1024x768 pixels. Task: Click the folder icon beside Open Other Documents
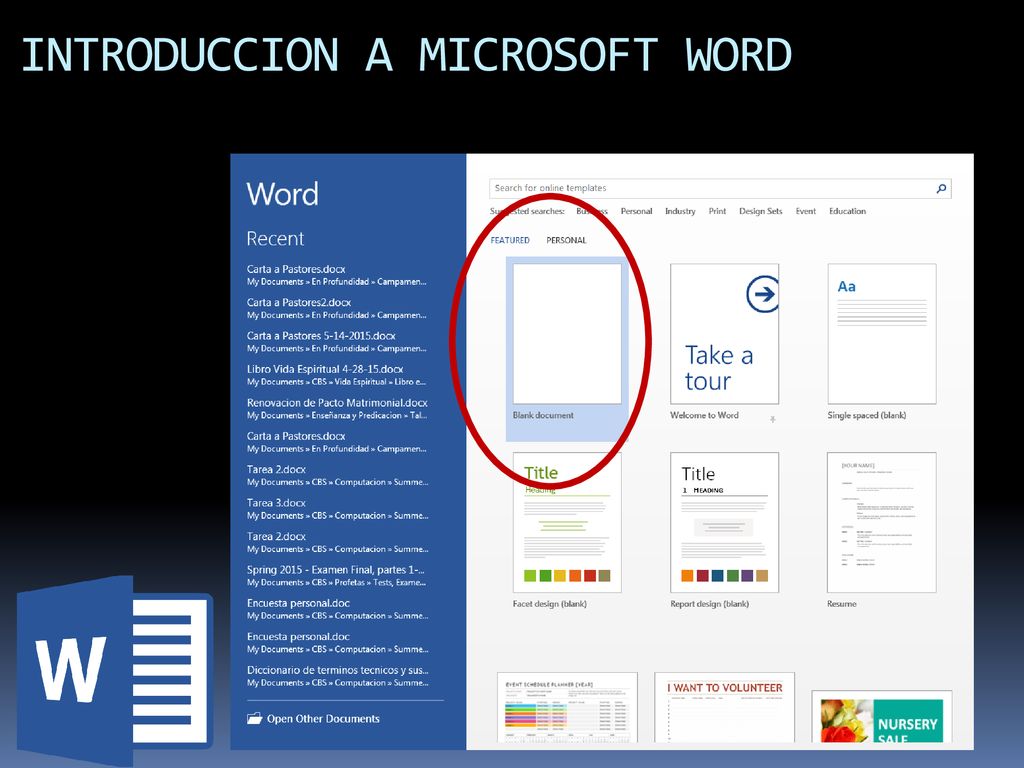[254, 718]
